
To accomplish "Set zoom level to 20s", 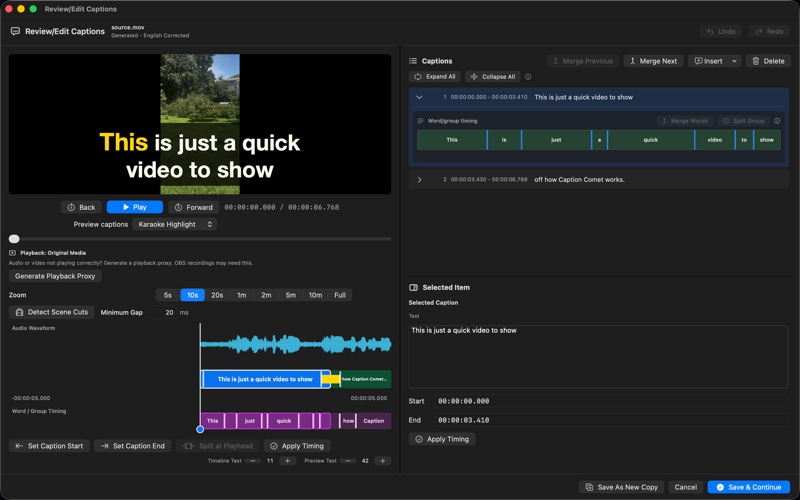I will click(x=217, y=295).
